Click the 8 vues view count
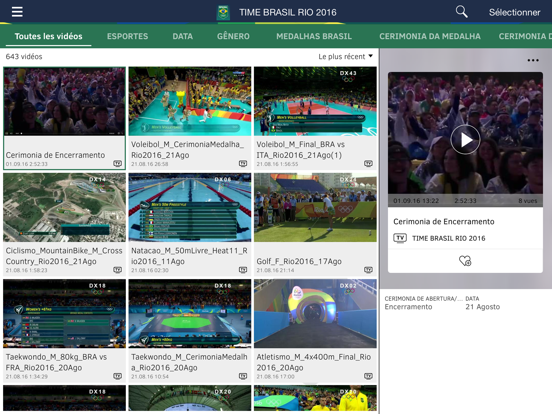The image size is (552, 414). [x=528, y=201]
